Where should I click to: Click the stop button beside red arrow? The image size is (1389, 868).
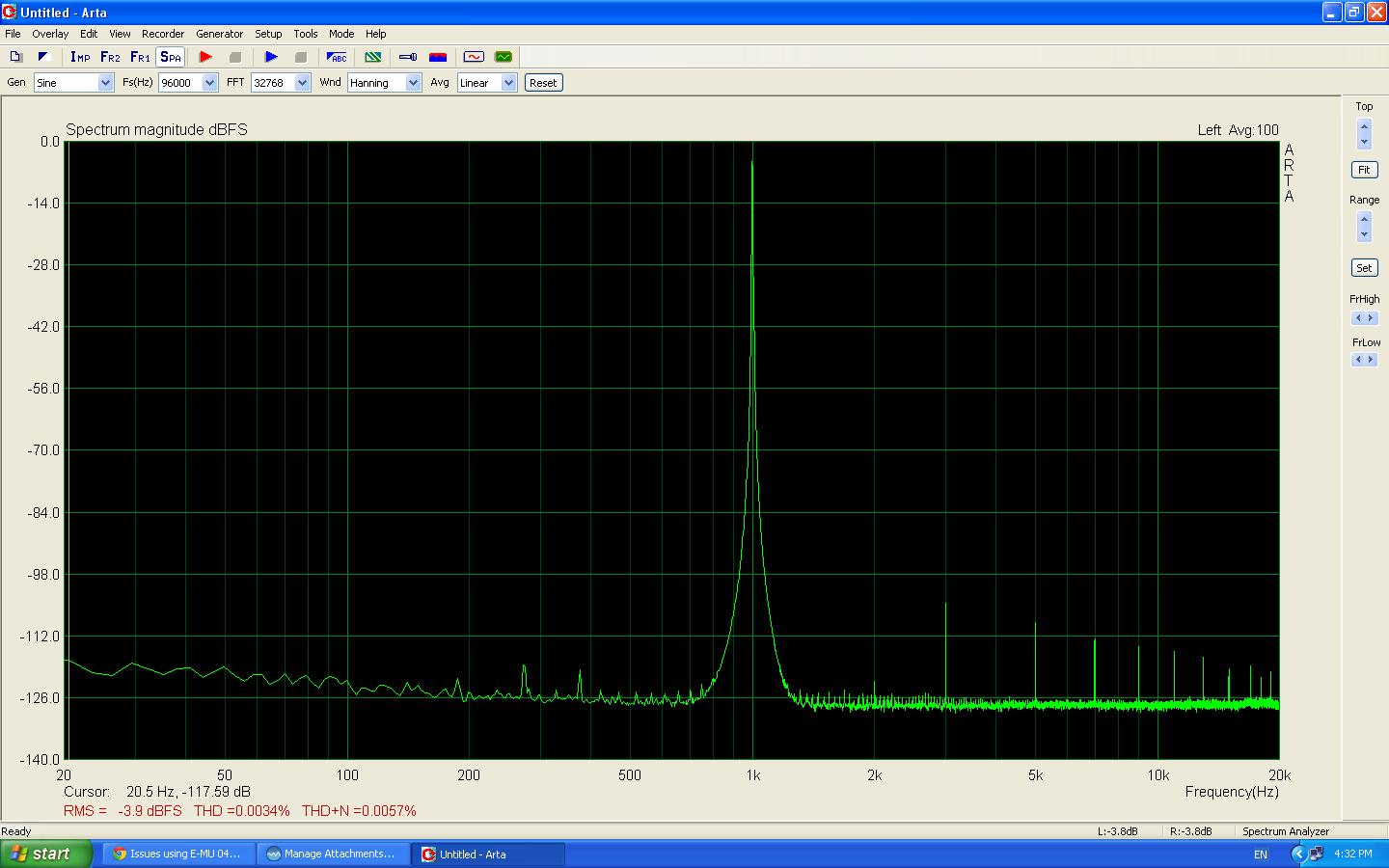pos(234,57)
